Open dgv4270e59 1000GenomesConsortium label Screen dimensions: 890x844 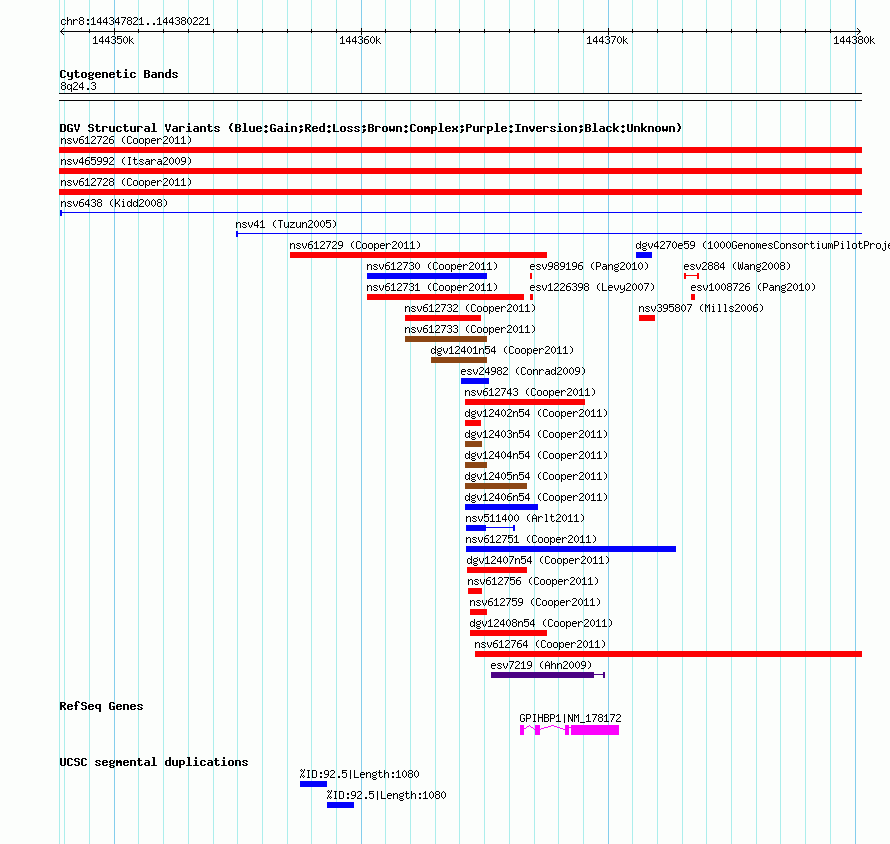pyautogui.click(x=762, y=245)
